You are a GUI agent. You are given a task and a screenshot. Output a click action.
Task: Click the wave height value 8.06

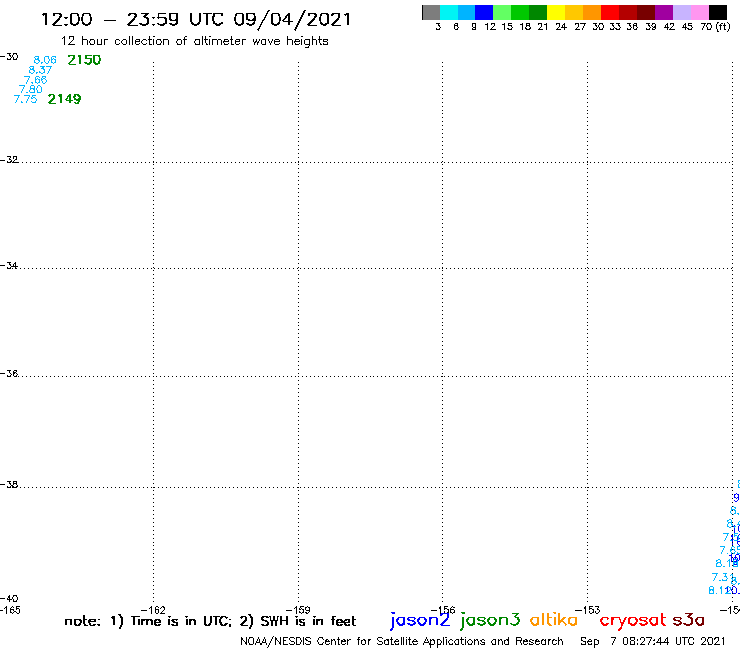pyautogui.click(x=45, y=60)
